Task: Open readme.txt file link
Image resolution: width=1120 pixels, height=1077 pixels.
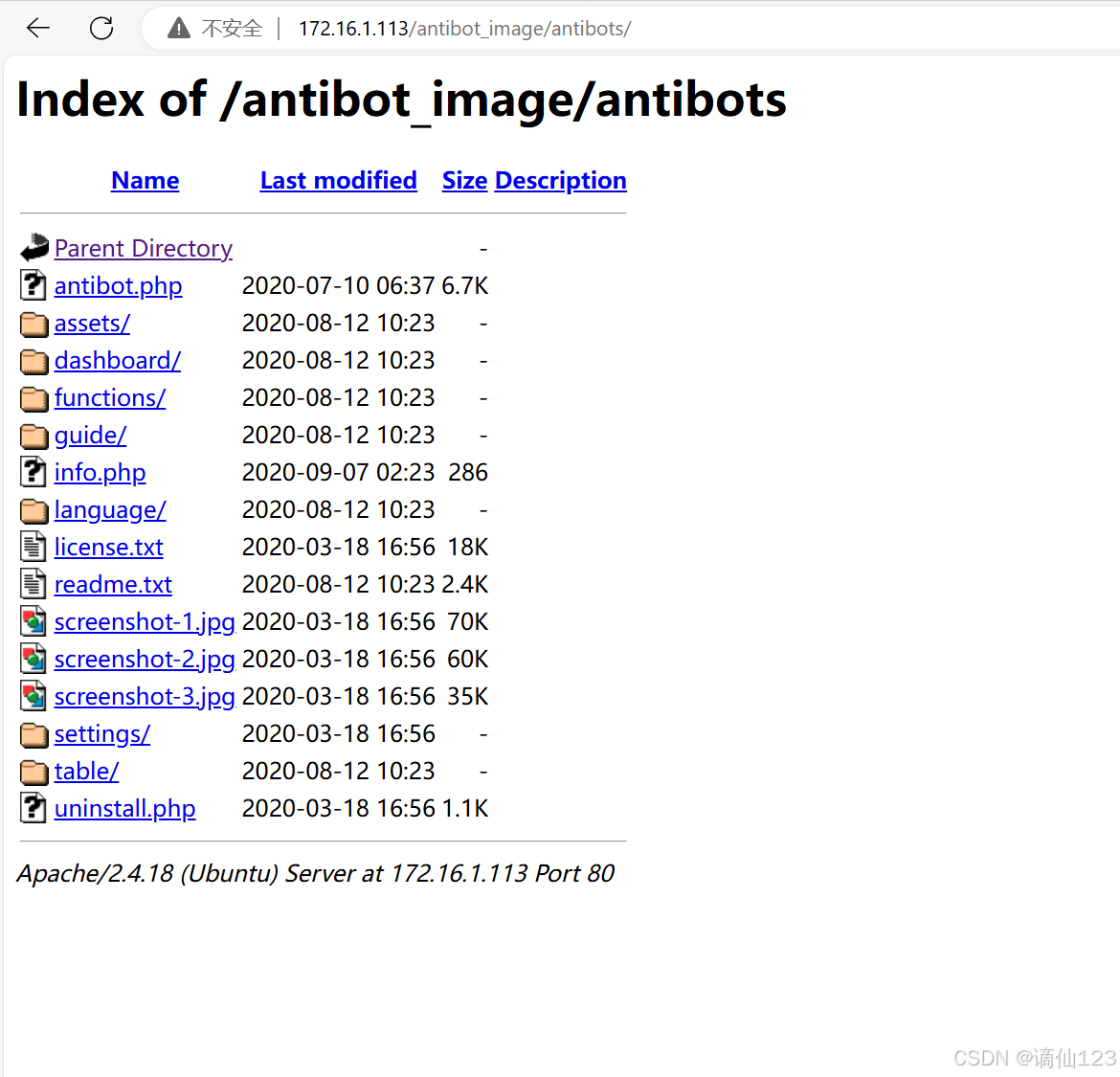Action: [x=113, y=584]
